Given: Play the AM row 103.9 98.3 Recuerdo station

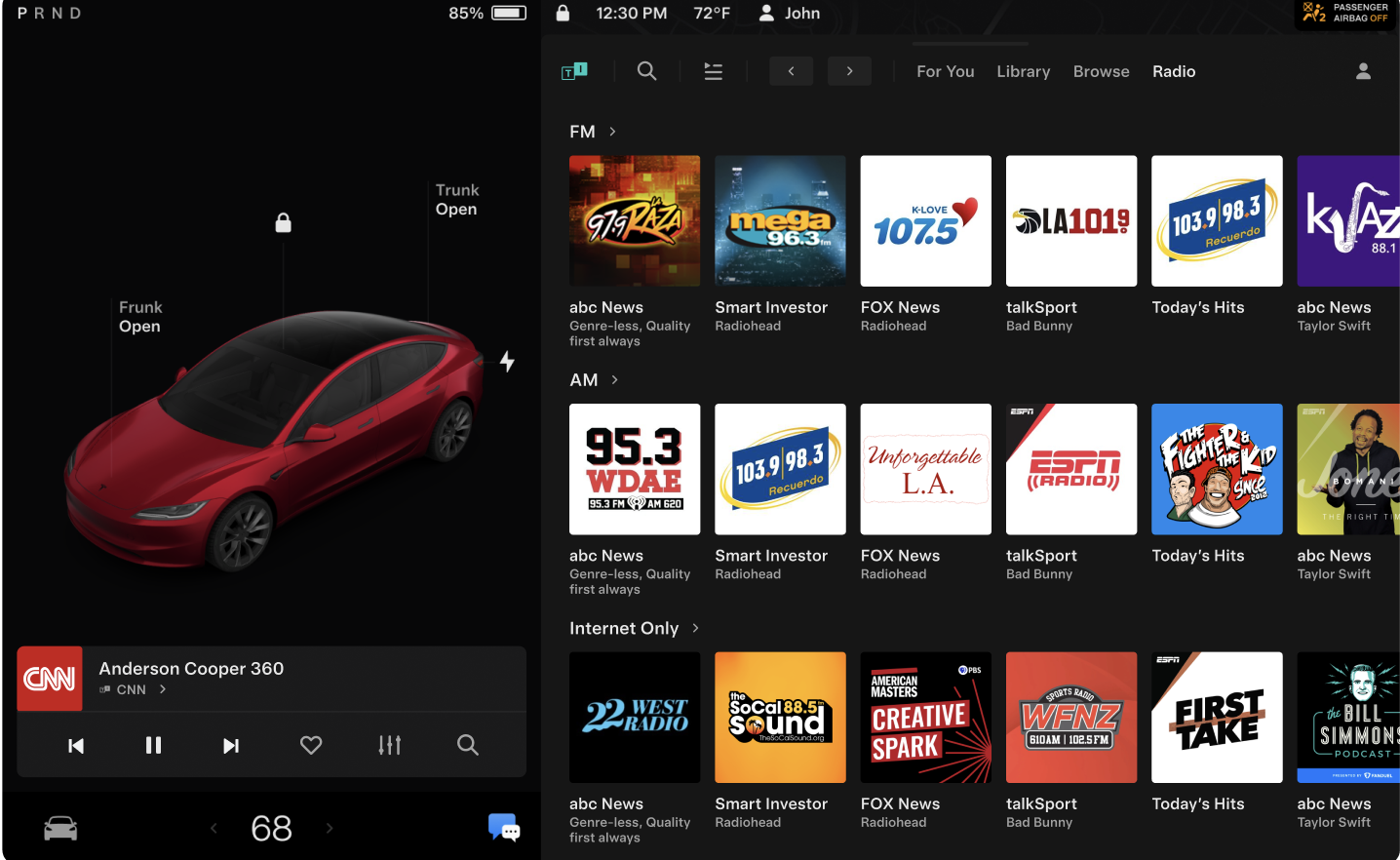Looking at the screenshot, I should click(x=780, y=469).
